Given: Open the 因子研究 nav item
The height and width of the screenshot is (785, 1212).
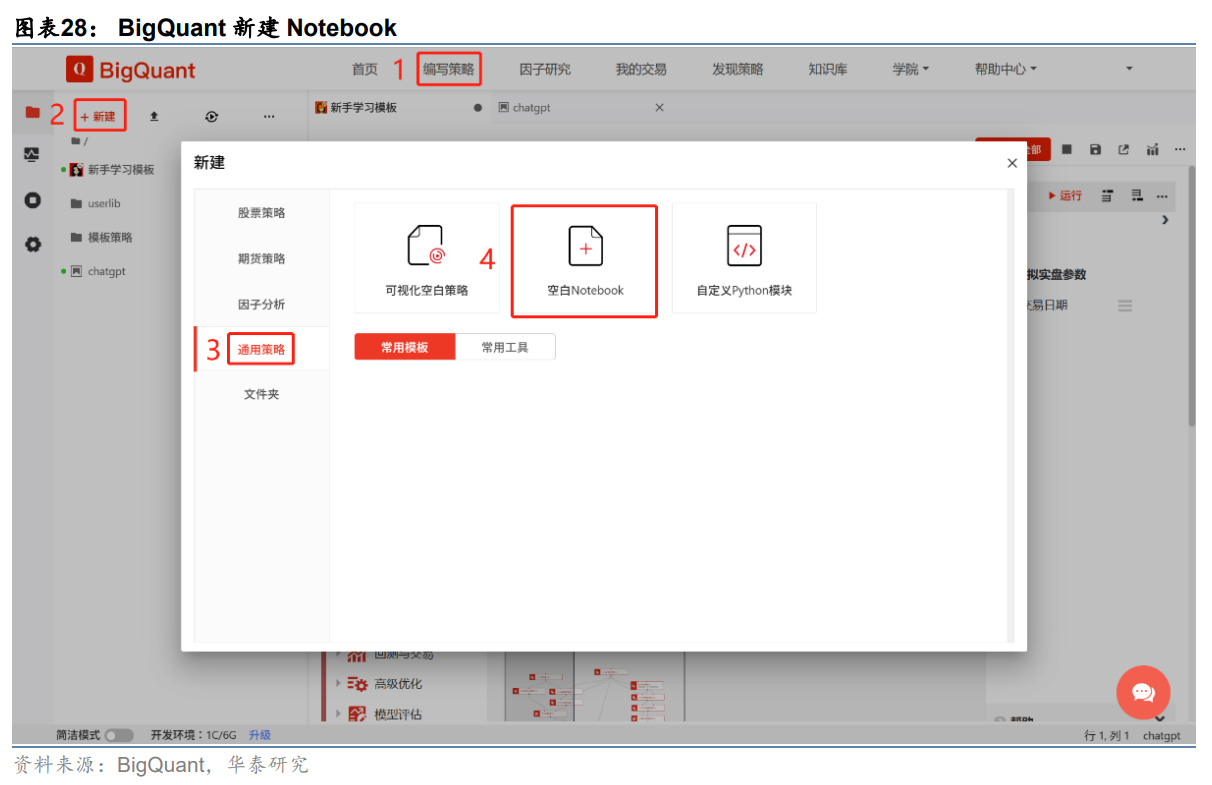Looking at the screenshot, I should [545, 69].
